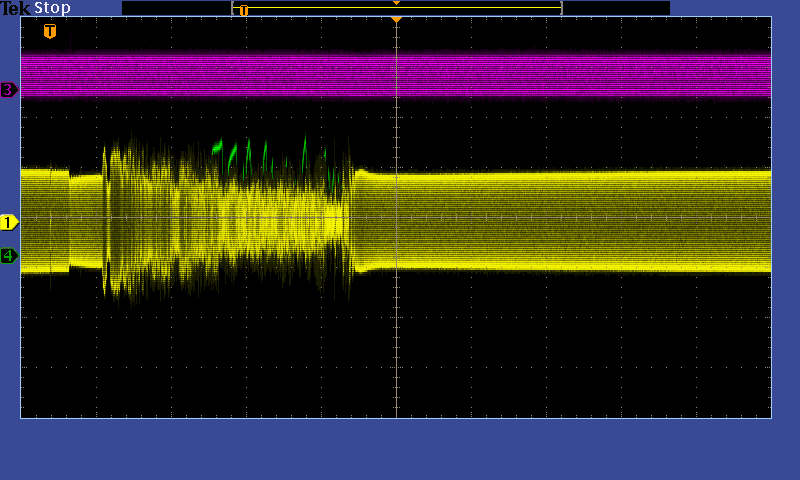Click right bracket of the record view bar
Viewport: 800px width, 480px height.
561,8
